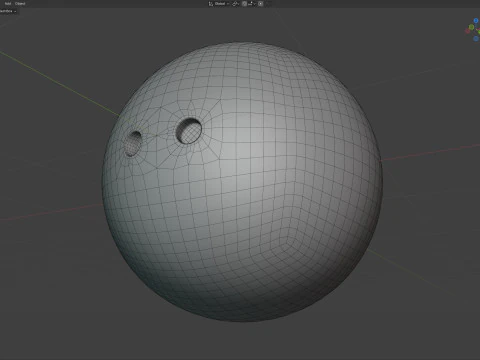This screenshot has height=360, width=480.
Task: Open the Add menu in the viewport header
Action: [7, 4]
